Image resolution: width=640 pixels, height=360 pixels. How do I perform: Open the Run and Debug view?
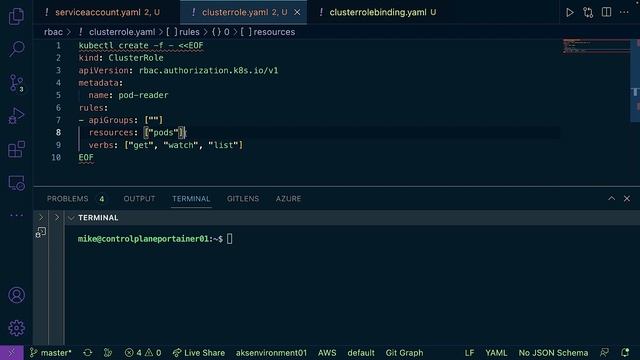16,116
